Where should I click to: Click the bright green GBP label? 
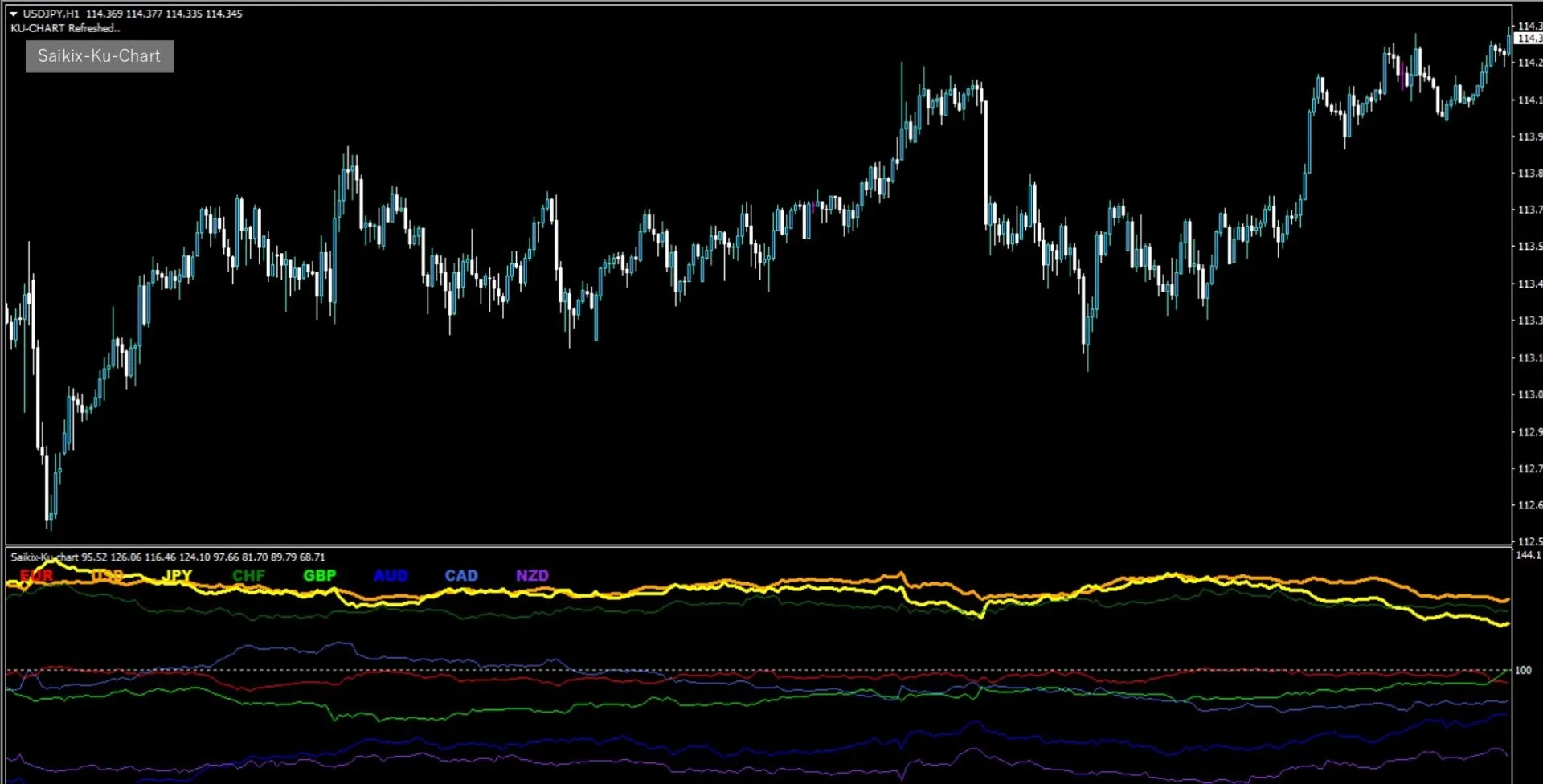(319, 575)
